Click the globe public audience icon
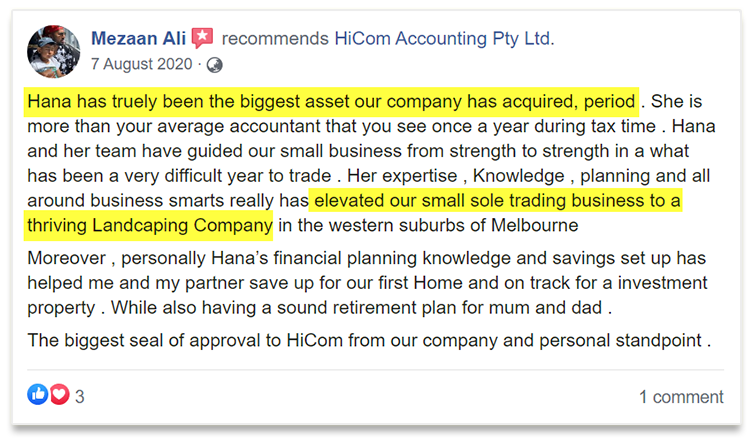The width and height of the screenshot is (750, 442). (x=214, y=66)
